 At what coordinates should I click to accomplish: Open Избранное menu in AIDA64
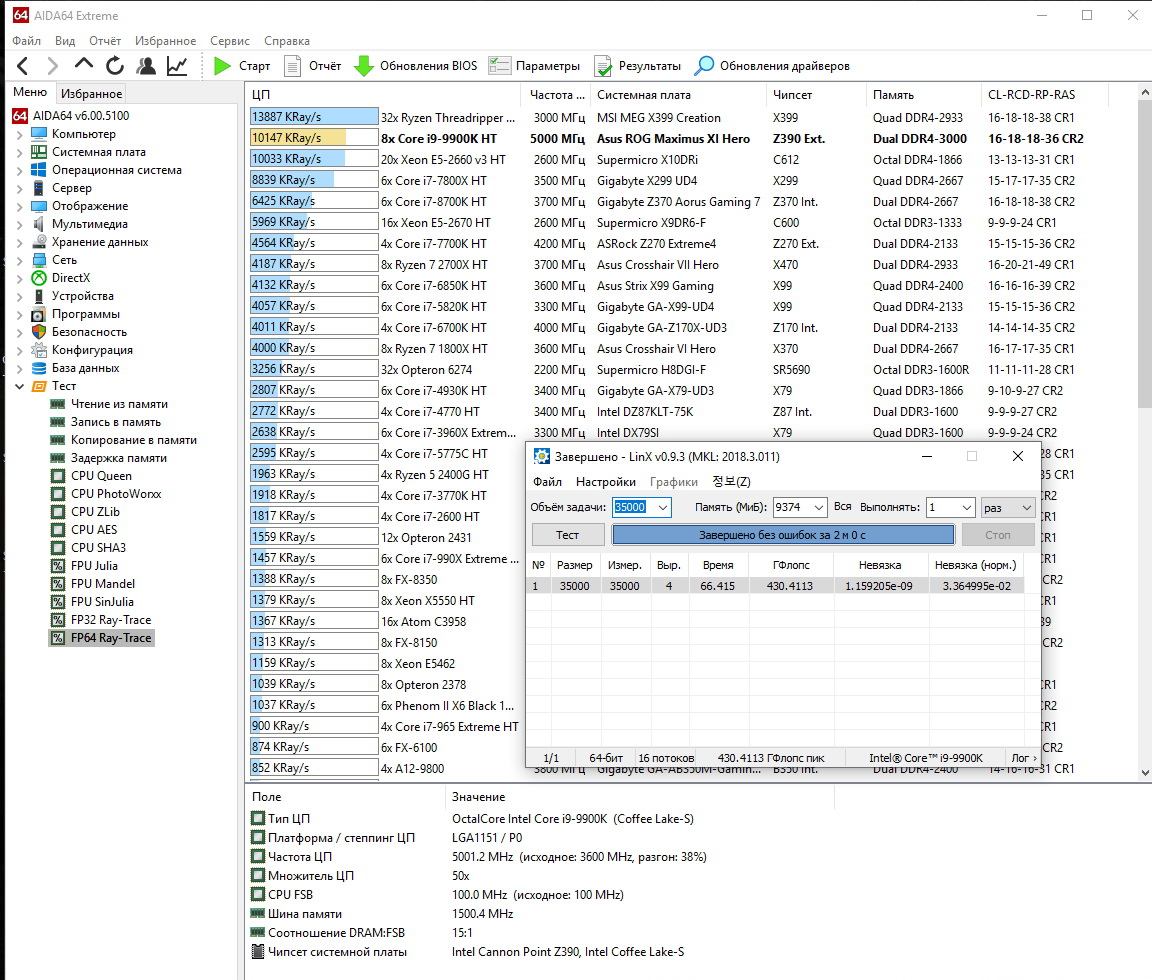(x=165, y=41)
